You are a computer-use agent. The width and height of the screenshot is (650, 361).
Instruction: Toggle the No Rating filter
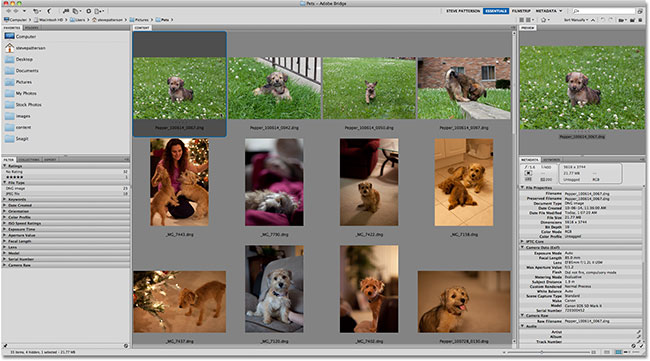[66, 171]
